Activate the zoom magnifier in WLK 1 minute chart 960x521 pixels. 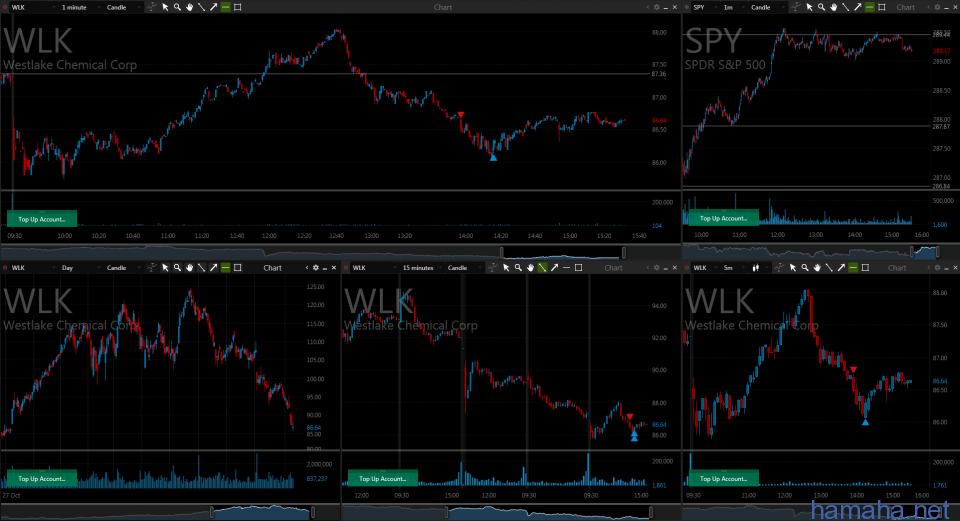[x=177, y=7]
